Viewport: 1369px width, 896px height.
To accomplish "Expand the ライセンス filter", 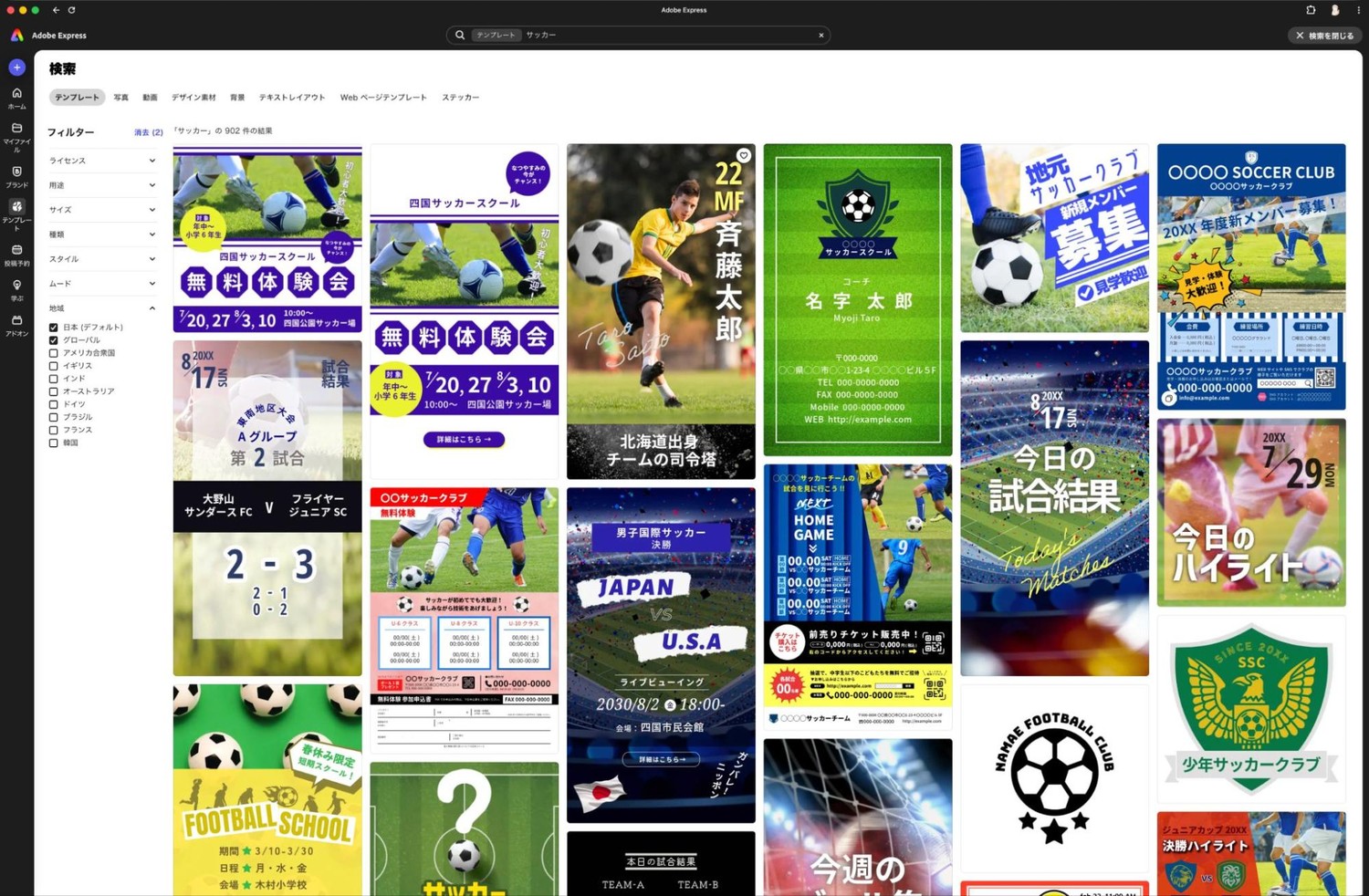I will (x=101, y=161).
